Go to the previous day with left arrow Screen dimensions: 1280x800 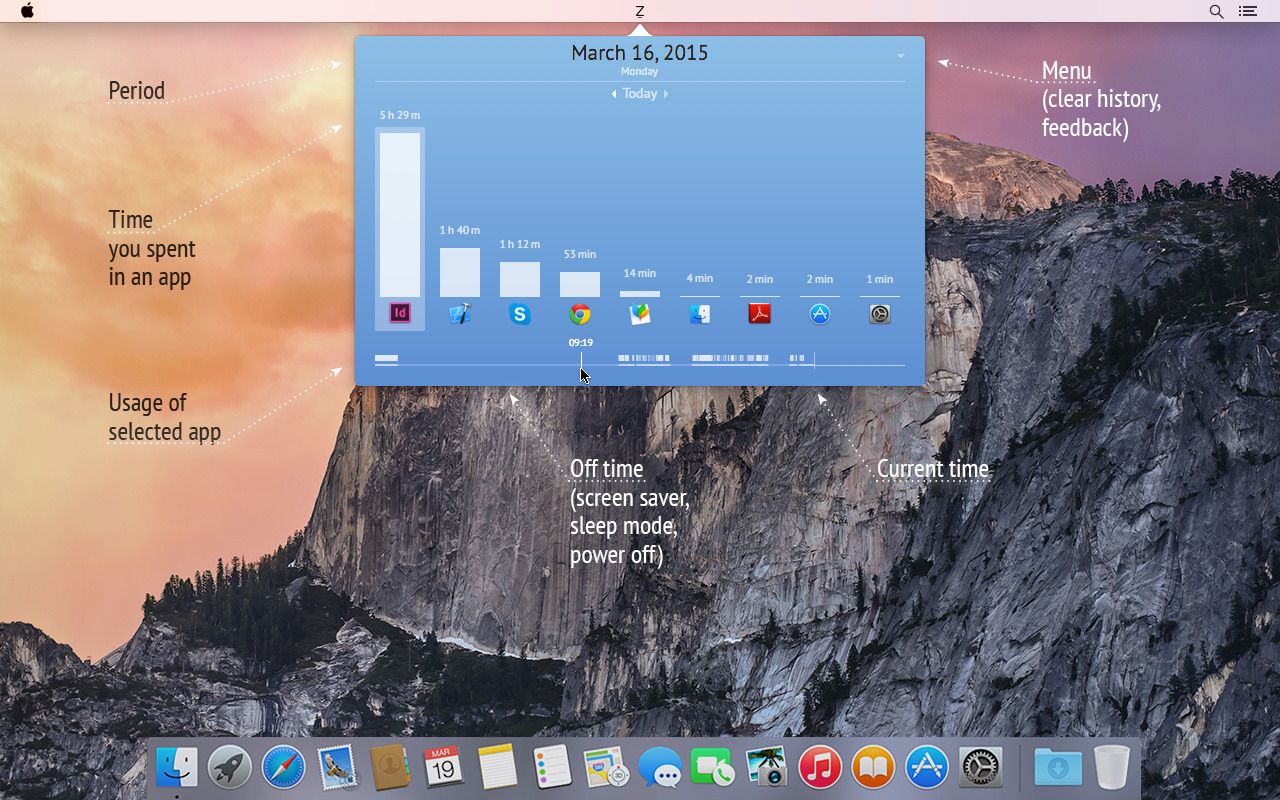614,93
